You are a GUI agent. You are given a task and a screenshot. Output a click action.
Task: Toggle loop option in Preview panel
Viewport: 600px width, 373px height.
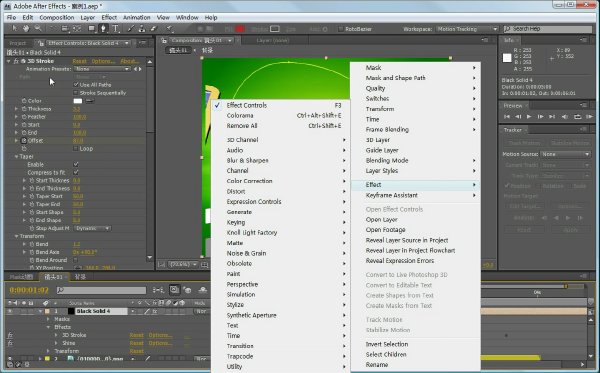click(577, 116)
